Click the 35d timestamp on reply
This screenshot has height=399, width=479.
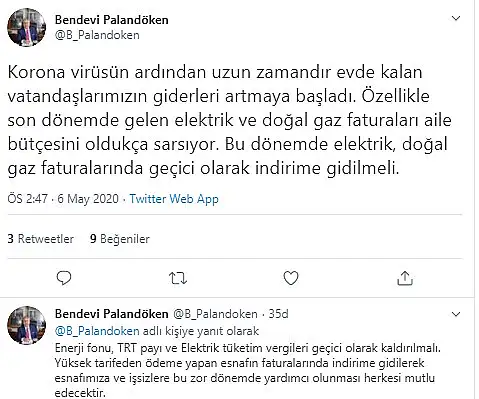[x=278, y=314]
